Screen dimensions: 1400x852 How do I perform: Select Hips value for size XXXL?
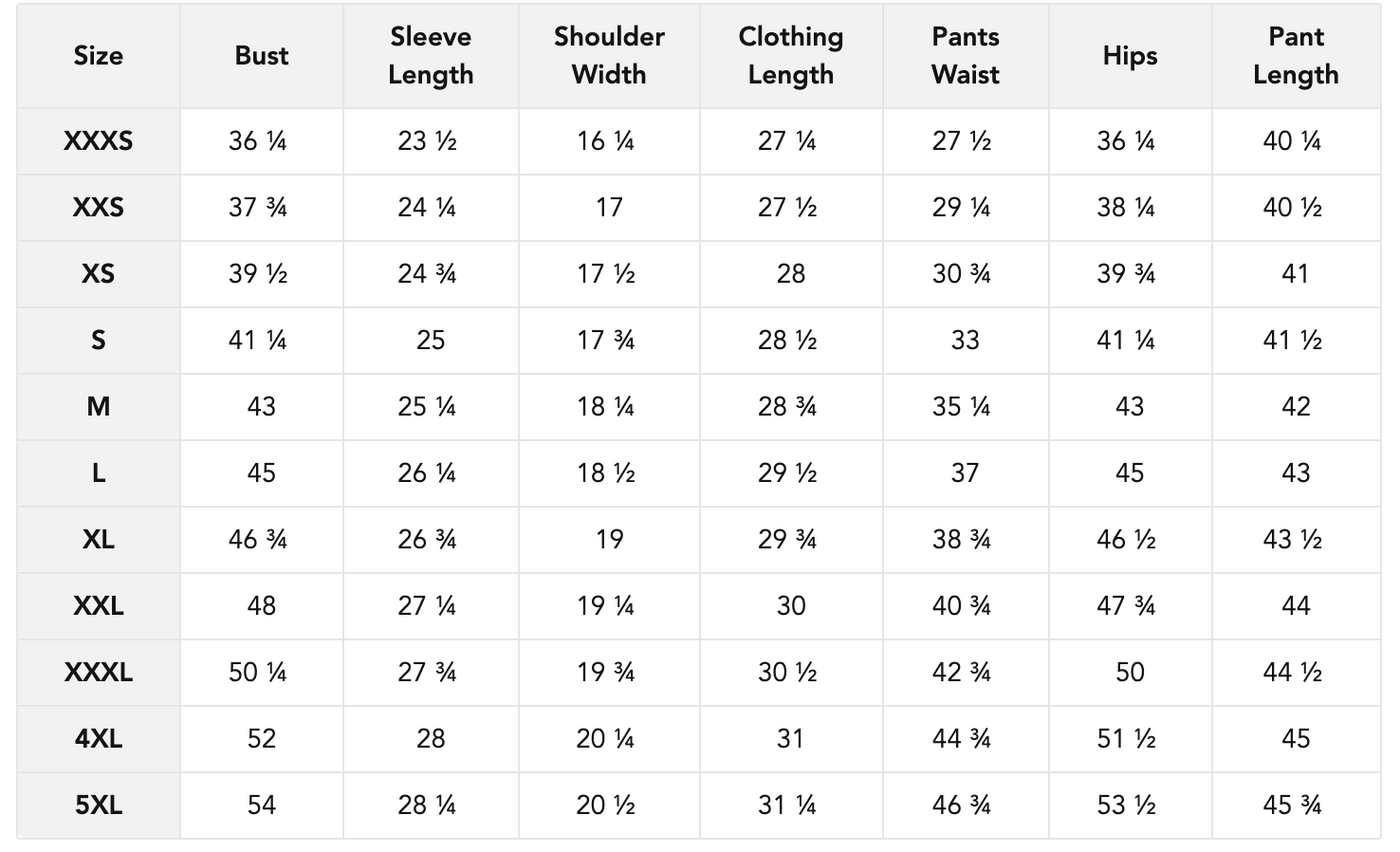point(1130,672)
